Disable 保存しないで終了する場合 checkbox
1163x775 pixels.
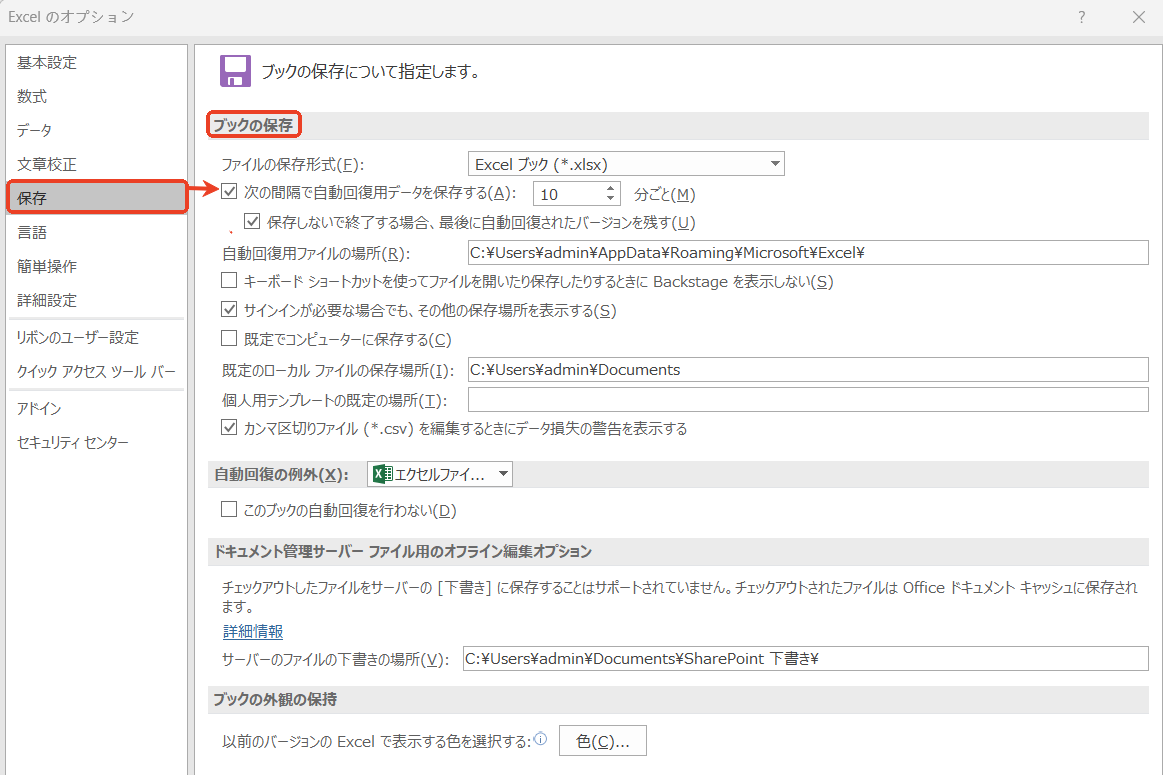(x=252, y=221)
